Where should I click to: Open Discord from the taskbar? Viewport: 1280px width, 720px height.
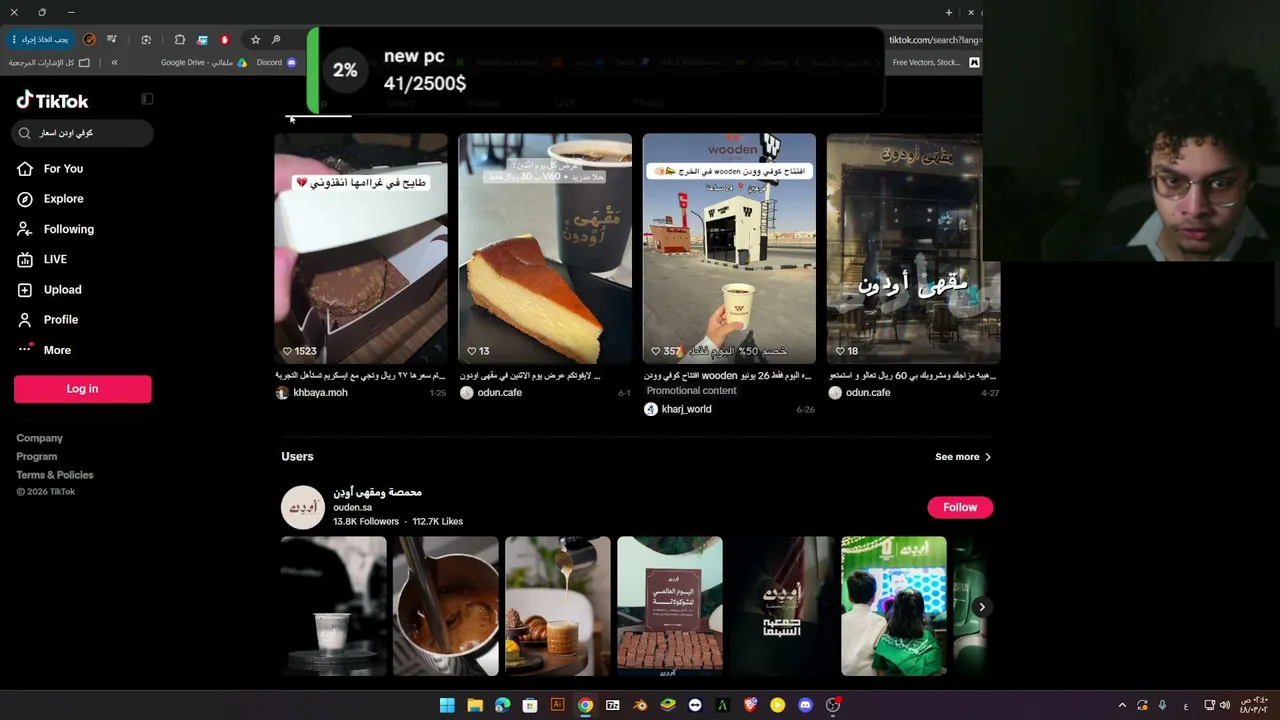click(x=805, y=705)
